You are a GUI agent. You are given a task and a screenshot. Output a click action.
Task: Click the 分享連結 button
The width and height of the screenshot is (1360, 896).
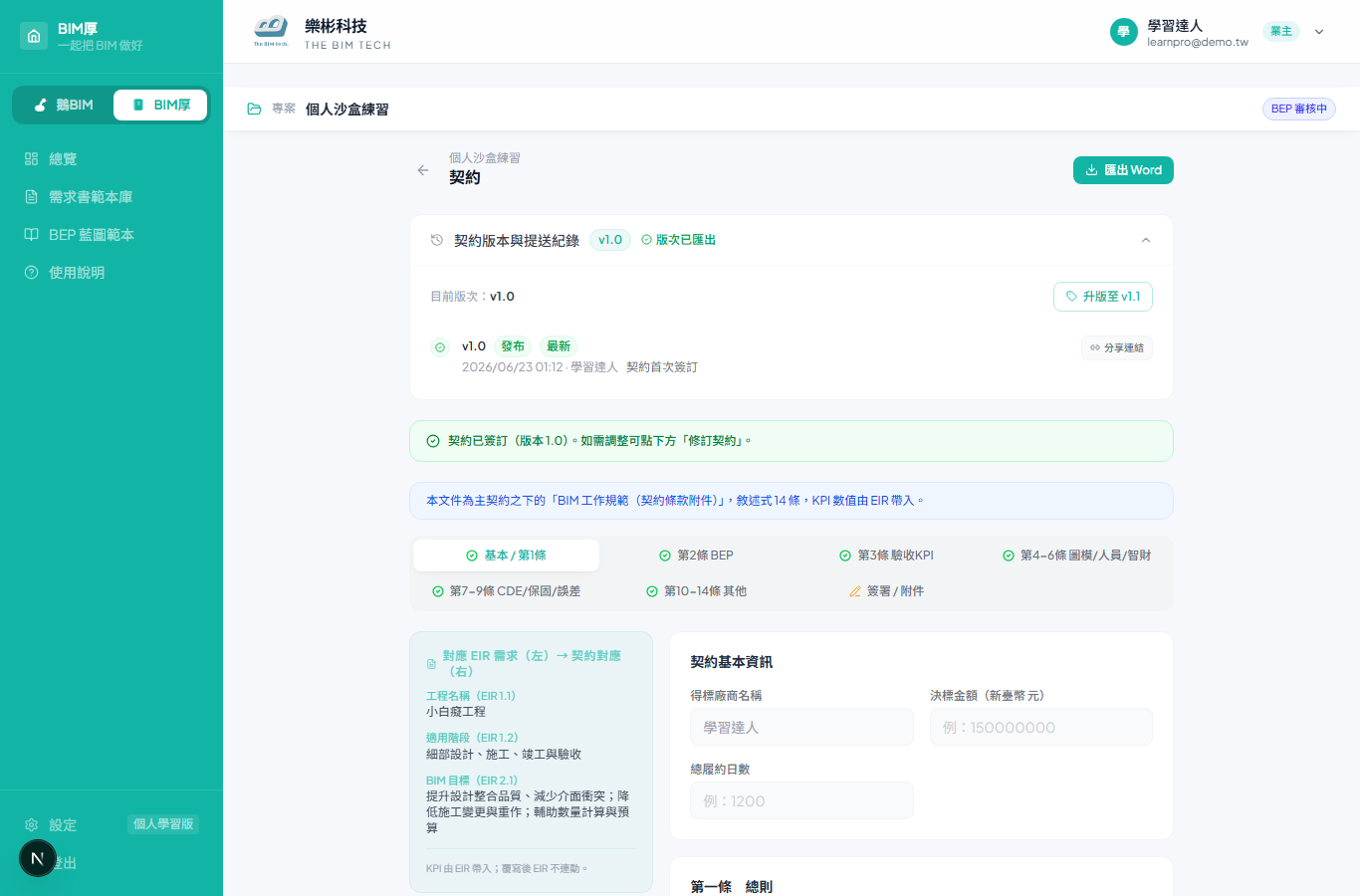click(1117, 347)
